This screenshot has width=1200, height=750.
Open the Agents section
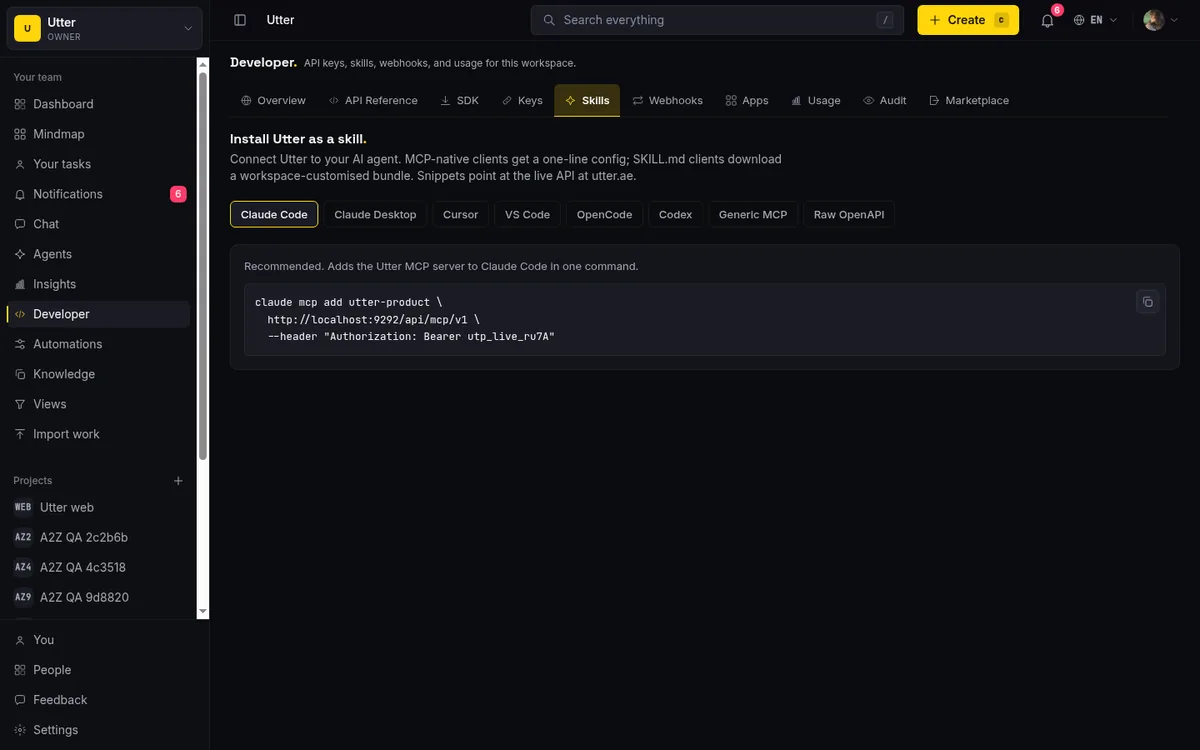click(x=97, y=254)
